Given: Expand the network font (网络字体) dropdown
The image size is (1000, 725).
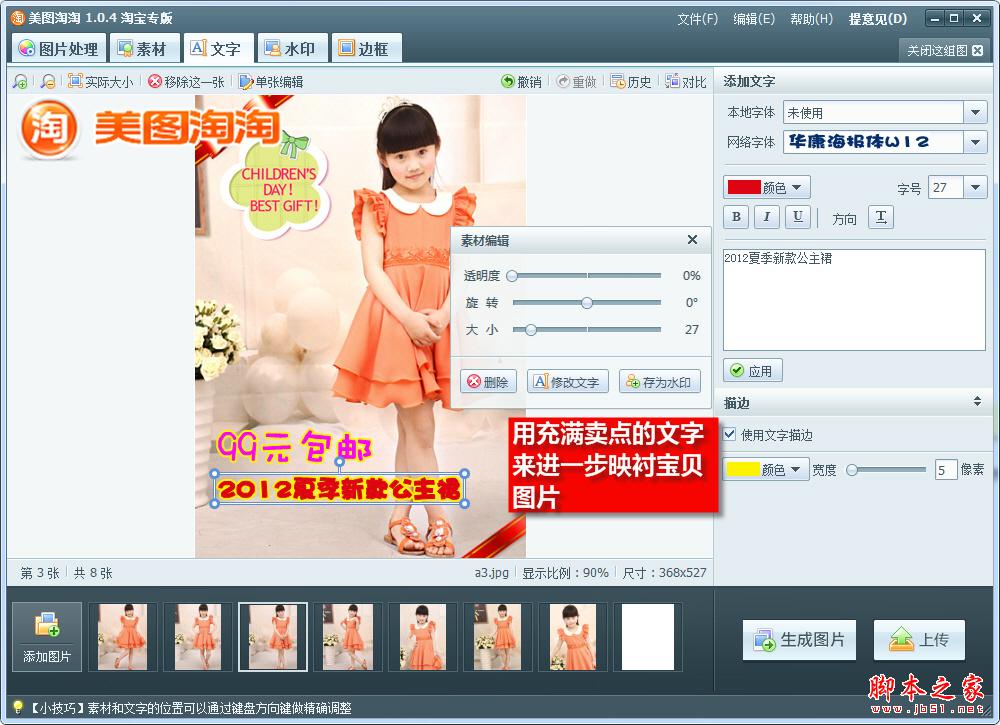Looking at the screenshot, I should point(975,142).
